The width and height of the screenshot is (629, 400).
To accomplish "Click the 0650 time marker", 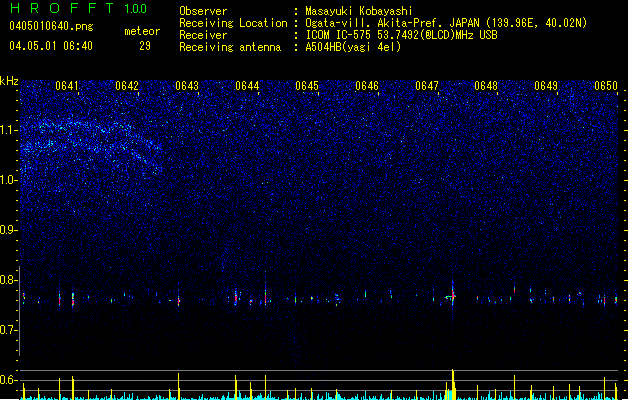I will [x=606, y=86].
